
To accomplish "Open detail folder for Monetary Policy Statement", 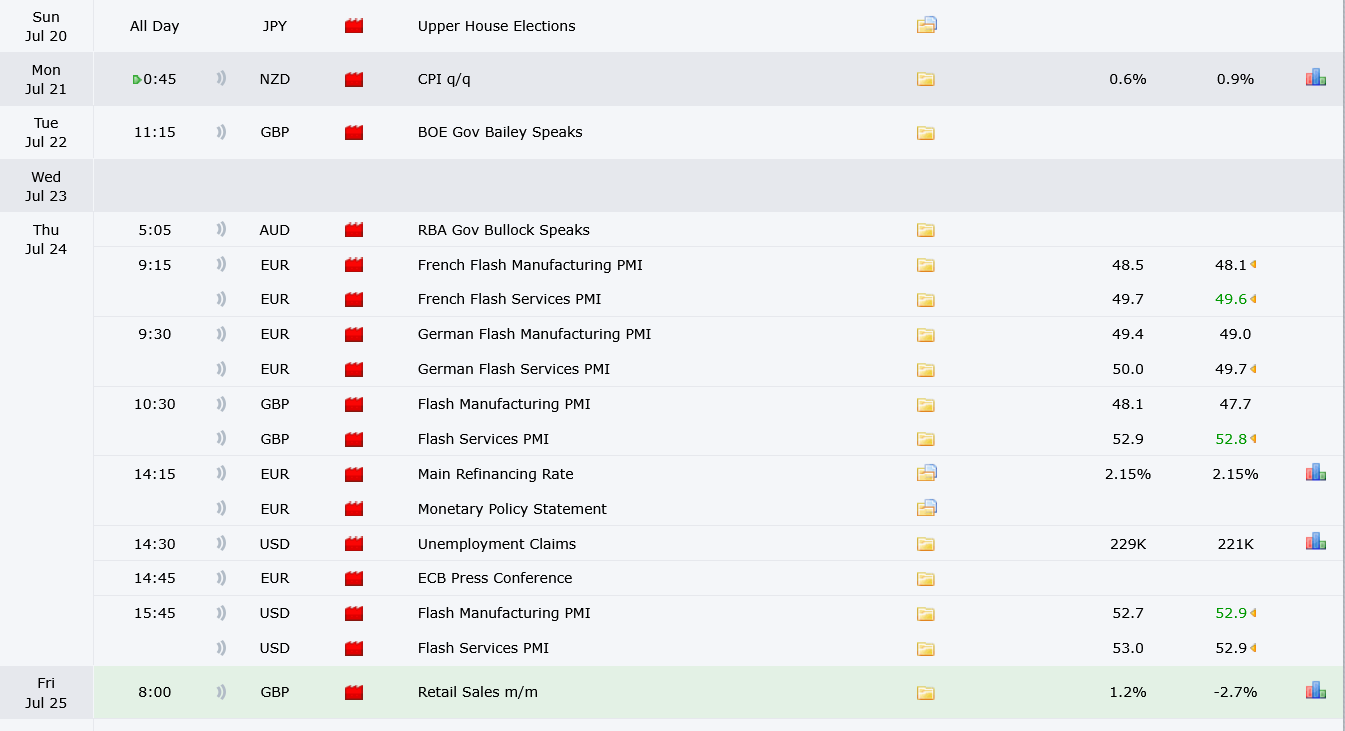I will click(926, 508).
